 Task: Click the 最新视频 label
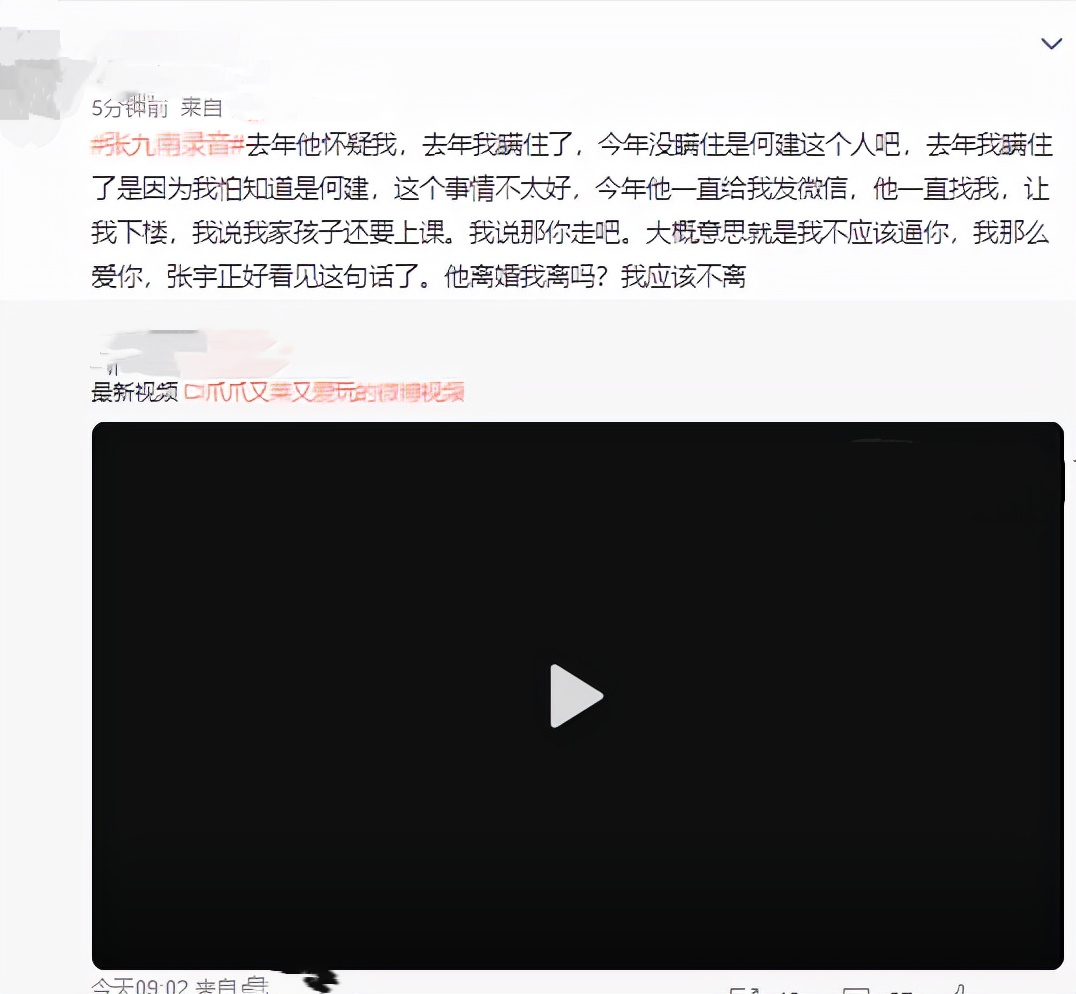[134, 392]
